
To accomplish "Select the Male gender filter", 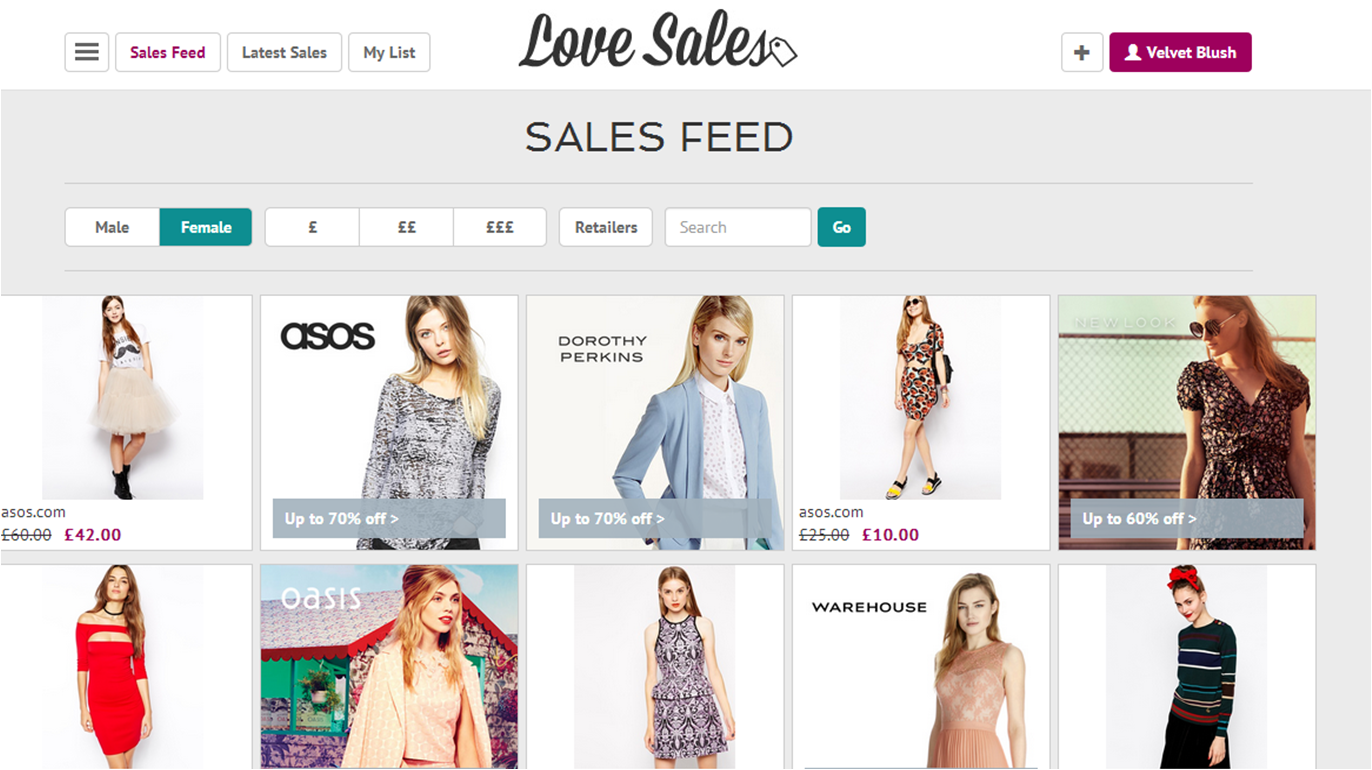I will point(112,227).
